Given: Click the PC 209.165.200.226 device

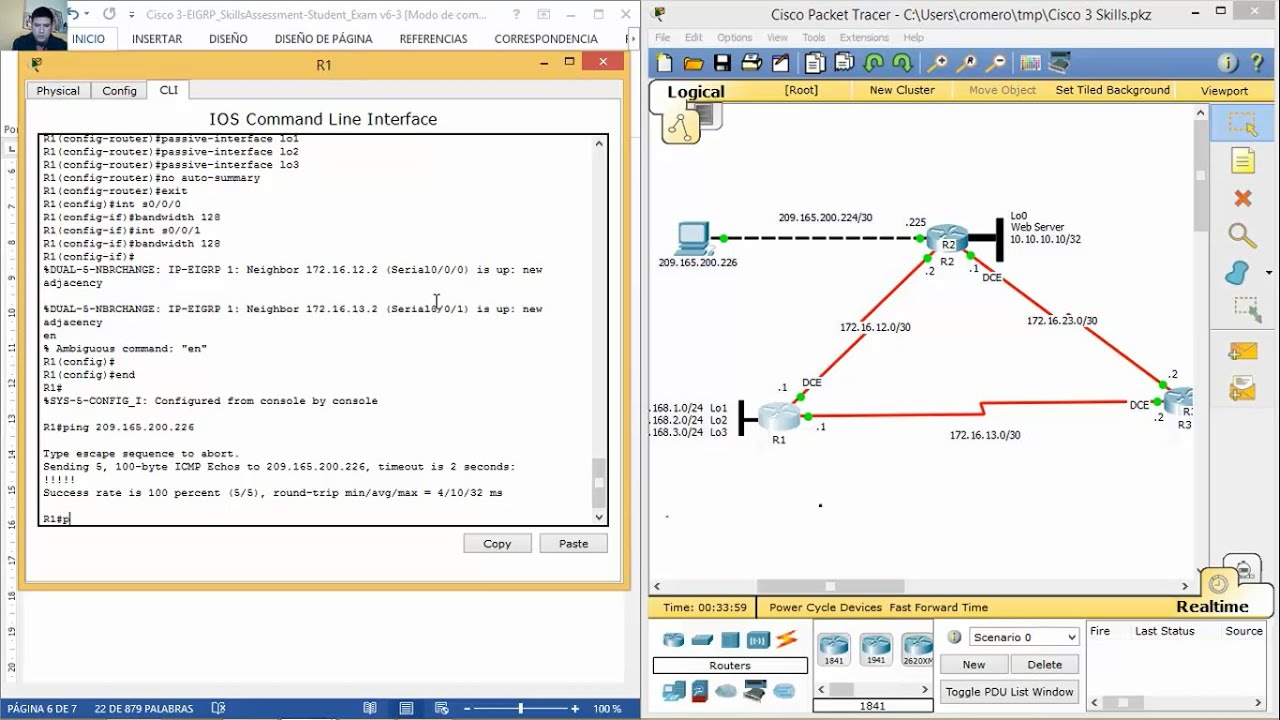Looking at the screenshot, I should 692,238.
